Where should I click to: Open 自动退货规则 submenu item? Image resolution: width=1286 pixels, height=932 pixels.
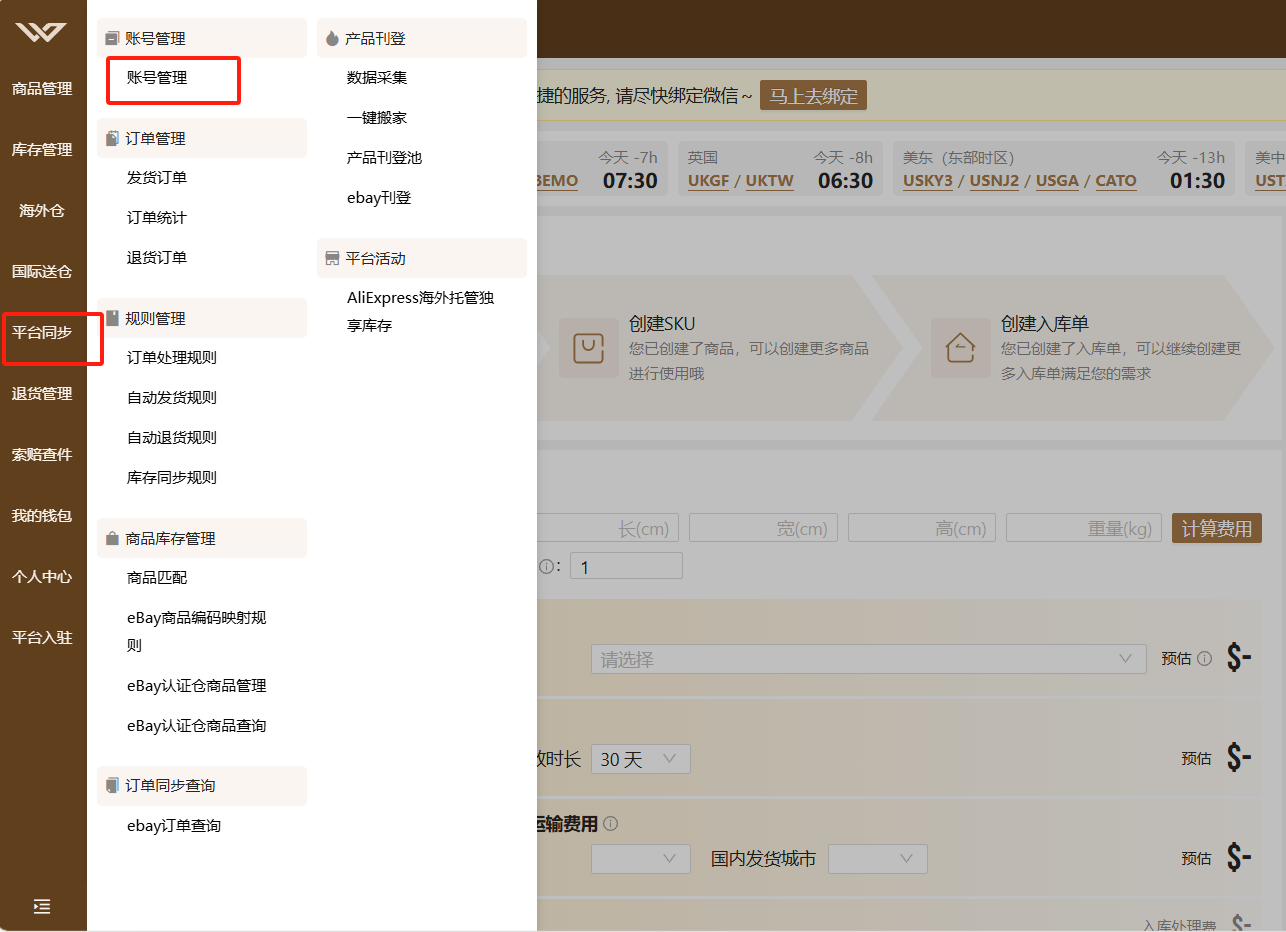(x=172, y=438)
